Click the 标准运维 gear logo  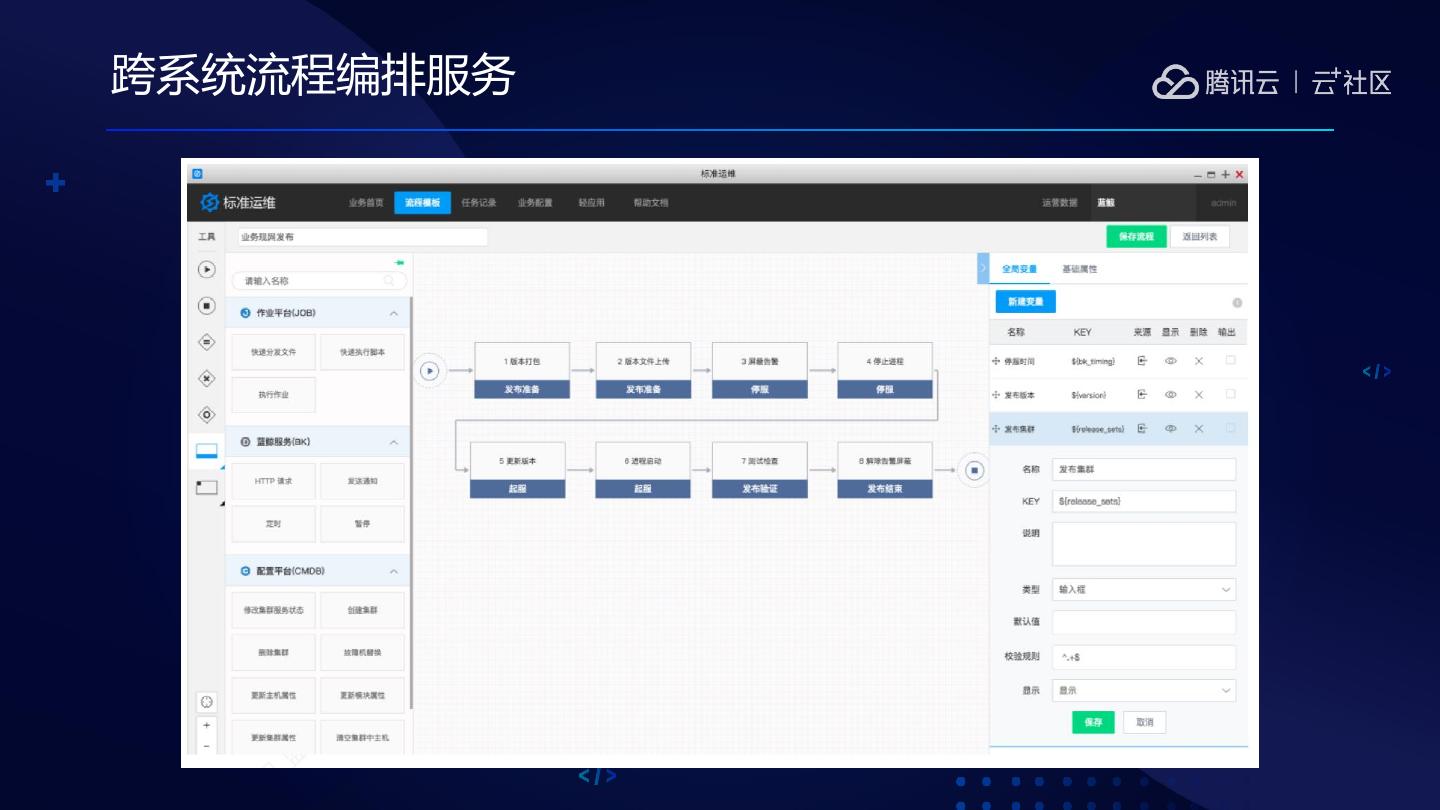click(x=209, y=202)
